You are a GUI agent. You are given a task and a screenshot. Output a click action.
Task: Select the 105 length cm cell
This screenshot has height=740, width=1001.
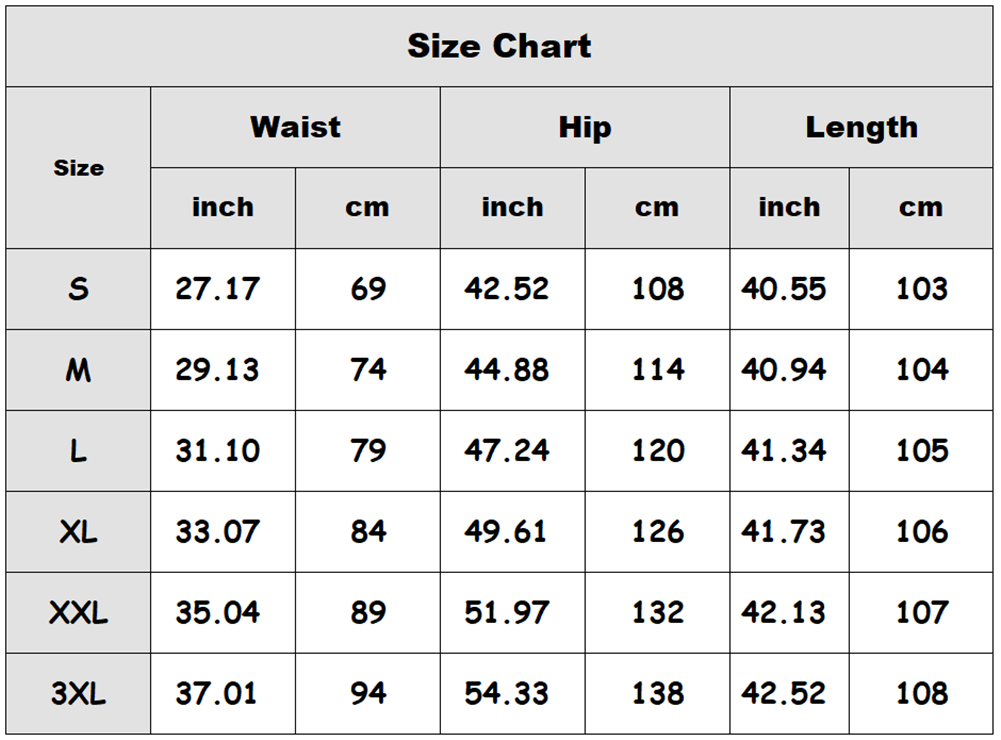(x=921, y=451)
